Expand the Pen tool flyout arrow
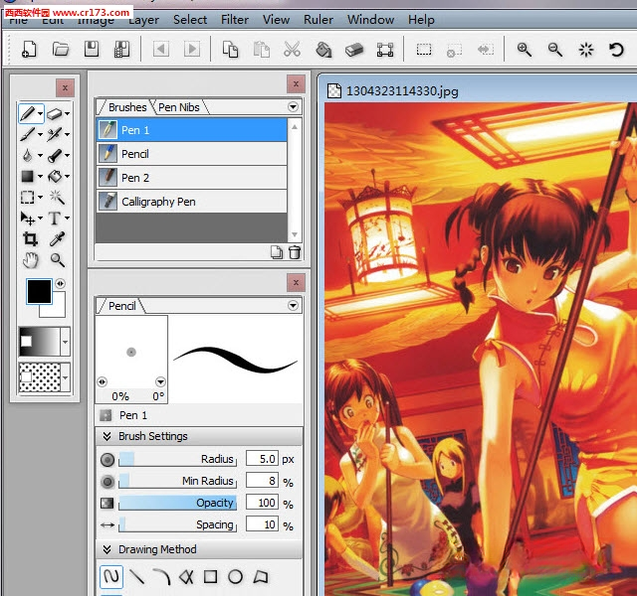The height and width of the screenshot is (596, 637). [40, 114]
